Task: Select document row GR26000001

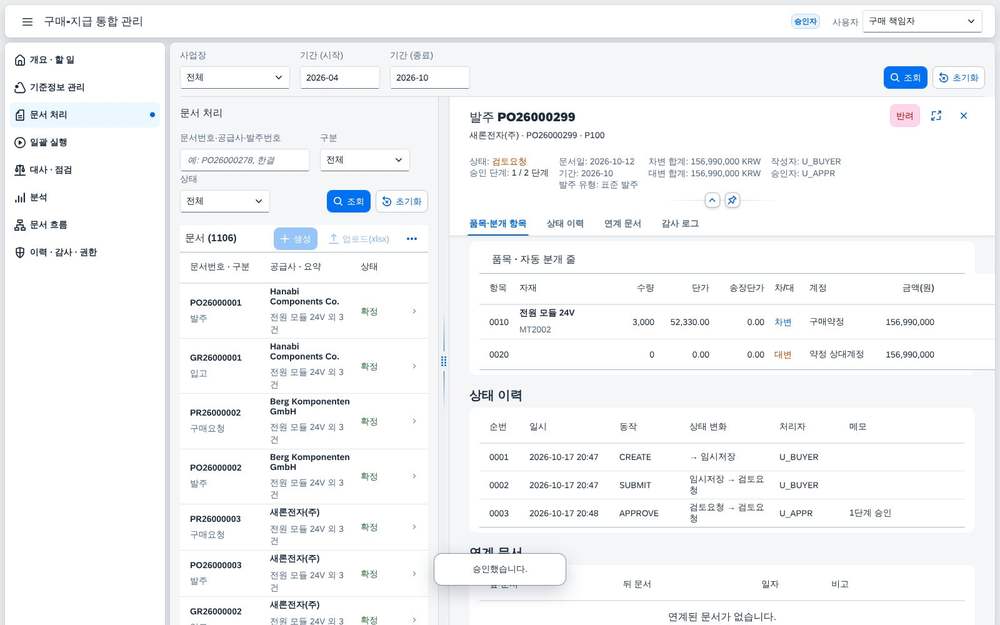Action: point(304,366)
